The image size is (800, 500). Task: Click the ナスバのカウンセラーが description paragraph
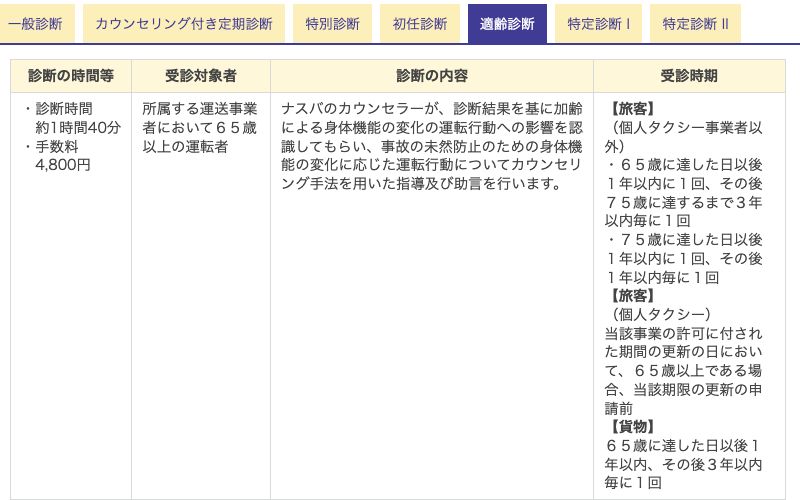432,146
